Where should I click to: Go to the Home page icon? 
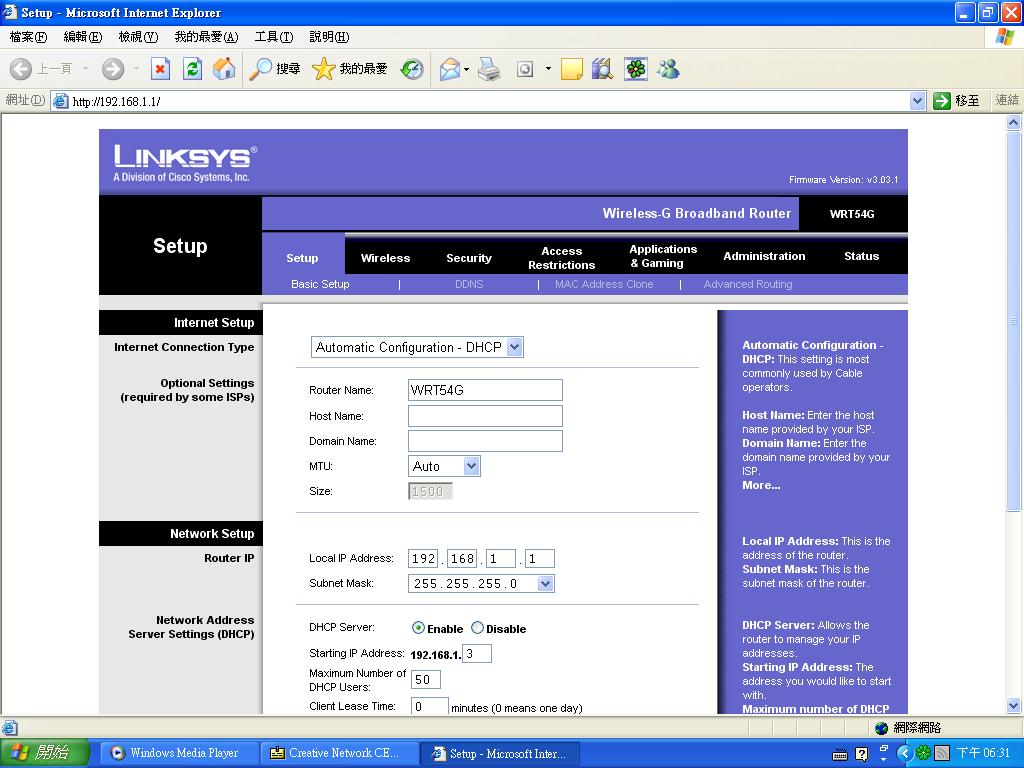tap(224, 69)
